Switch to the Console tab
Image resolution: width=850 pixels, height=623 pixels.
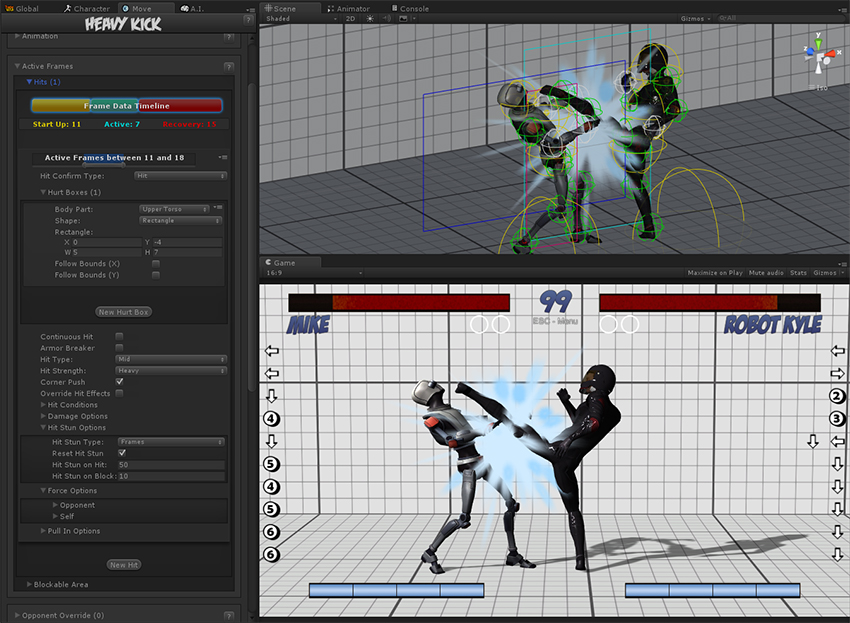[410, 8]
